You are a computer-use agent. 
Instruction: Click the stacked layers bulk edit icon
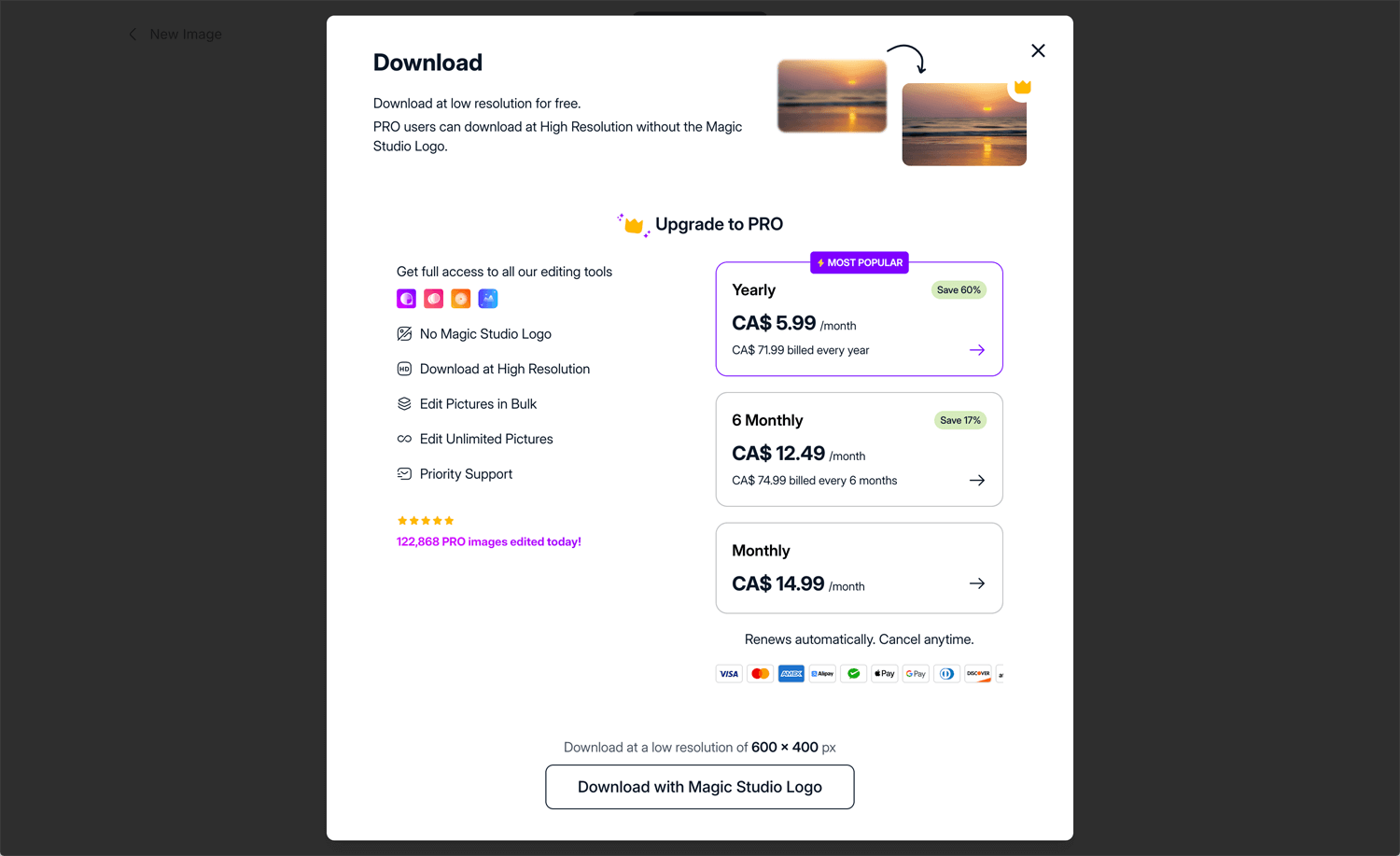point(404,404)
